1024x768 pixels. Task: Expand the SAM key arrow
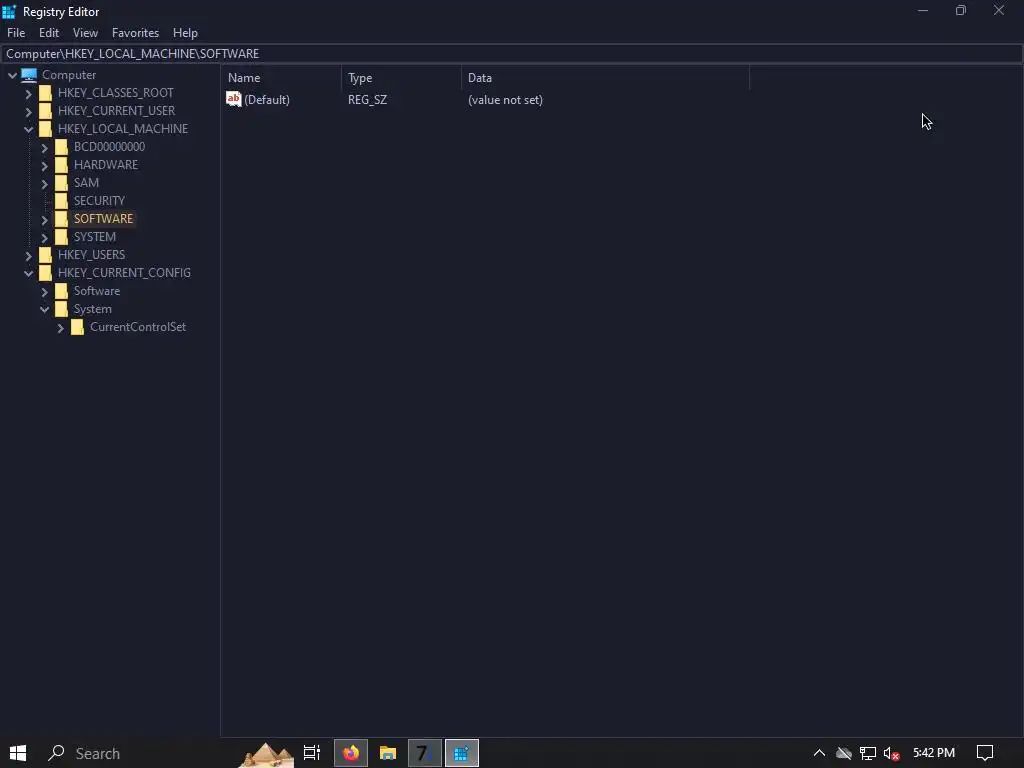44,184
